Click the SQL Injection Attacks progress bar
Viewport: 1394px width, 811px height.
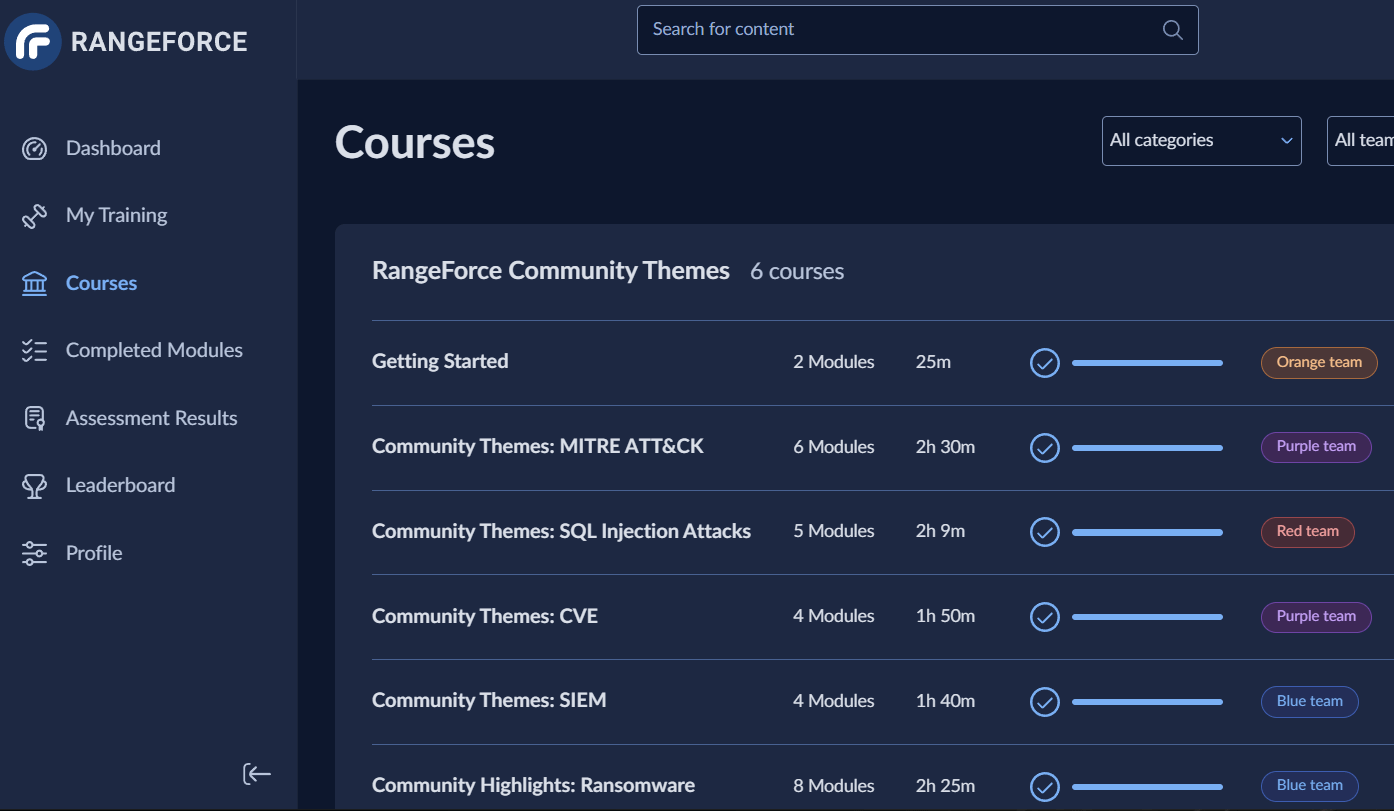[x=1147, y=533]
